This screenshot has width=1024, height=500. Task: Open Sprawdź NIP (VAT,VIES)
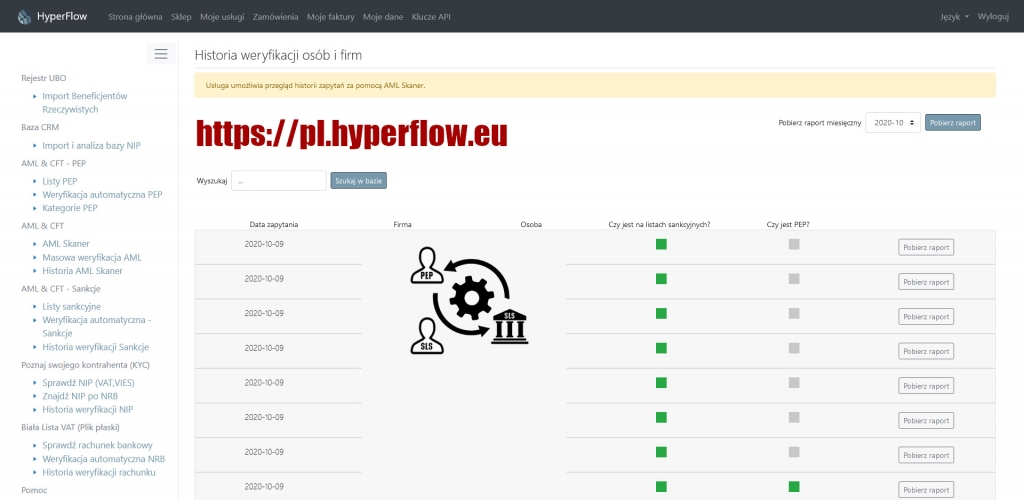tap(88, 383)
